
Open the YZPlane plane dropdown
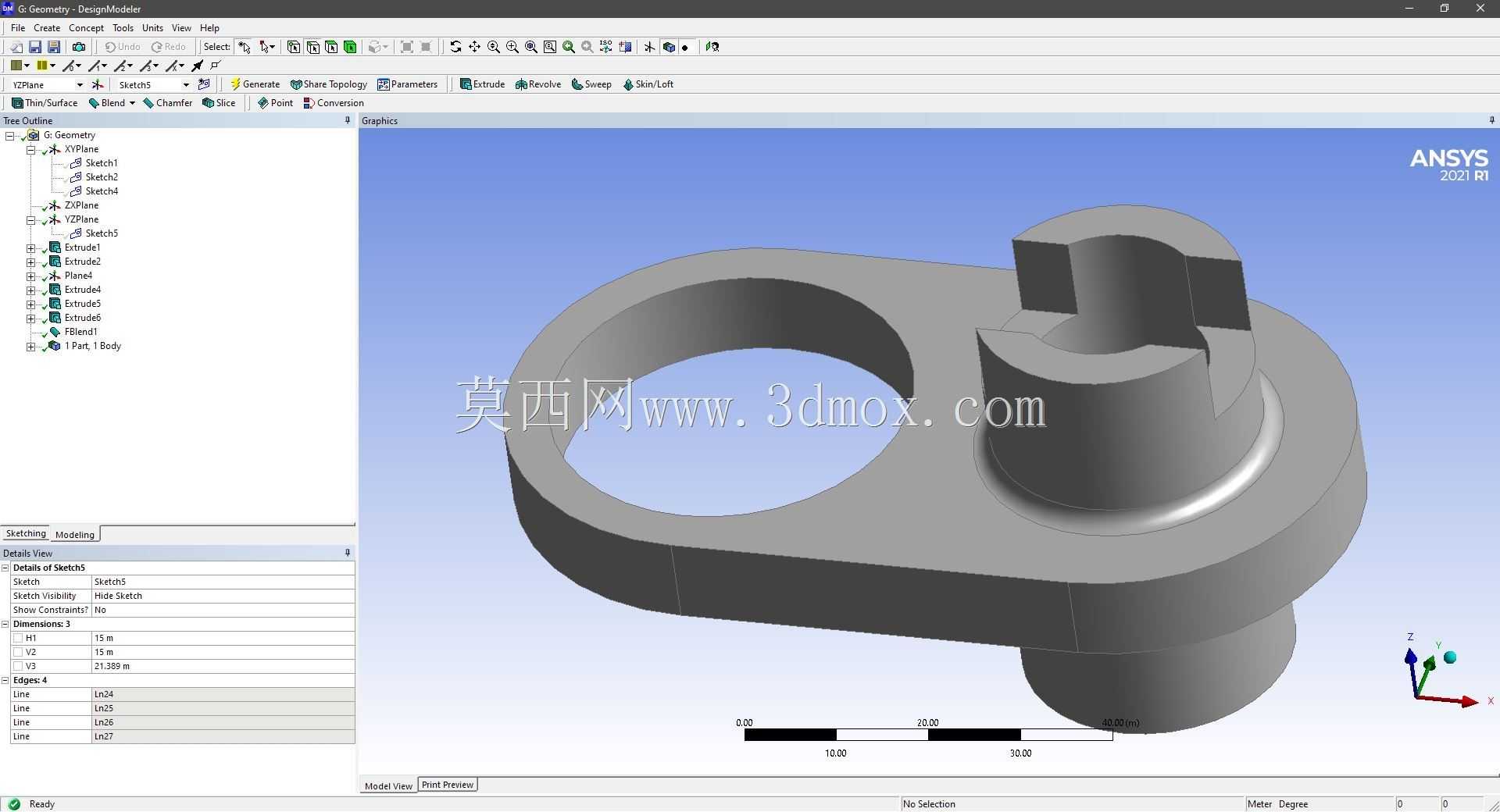[79, 84]
